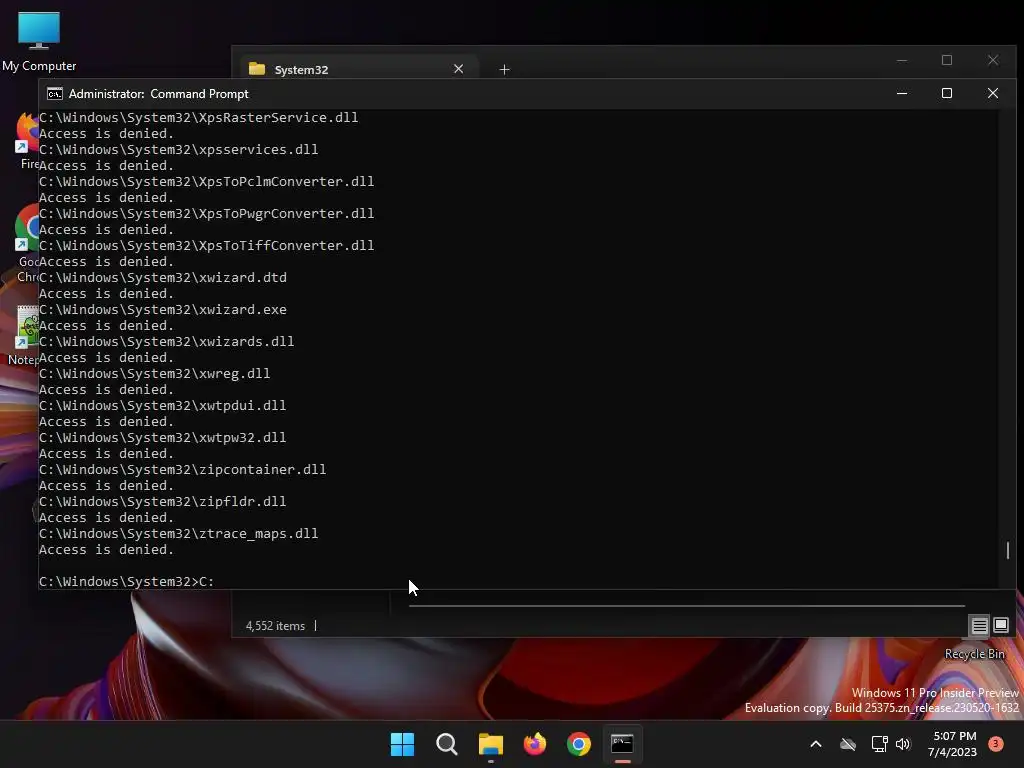
Task: Close the File Explorer window
Action: point(993,61)
